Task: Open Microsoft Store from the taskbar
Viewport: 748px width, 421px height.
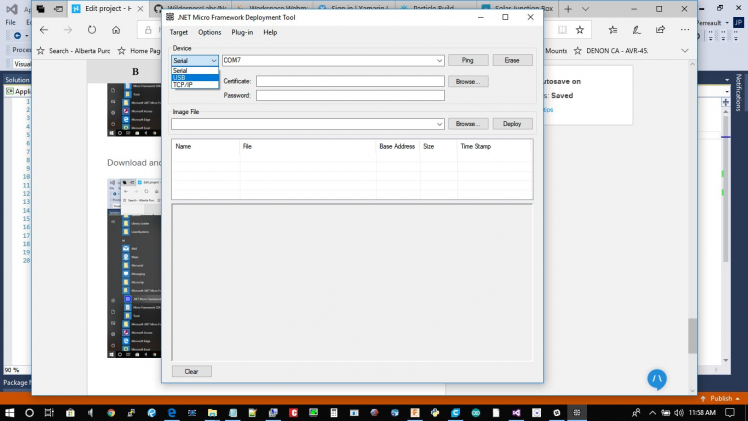Action: click(70, 412)
